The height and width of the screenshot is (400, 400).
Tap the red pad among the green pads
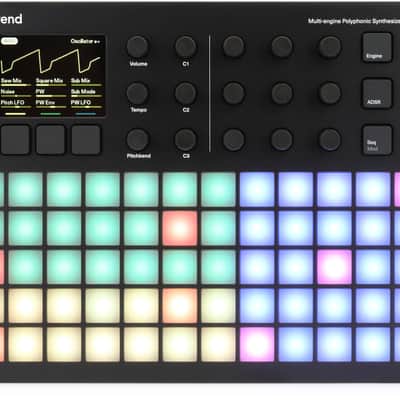coord(180,228)
